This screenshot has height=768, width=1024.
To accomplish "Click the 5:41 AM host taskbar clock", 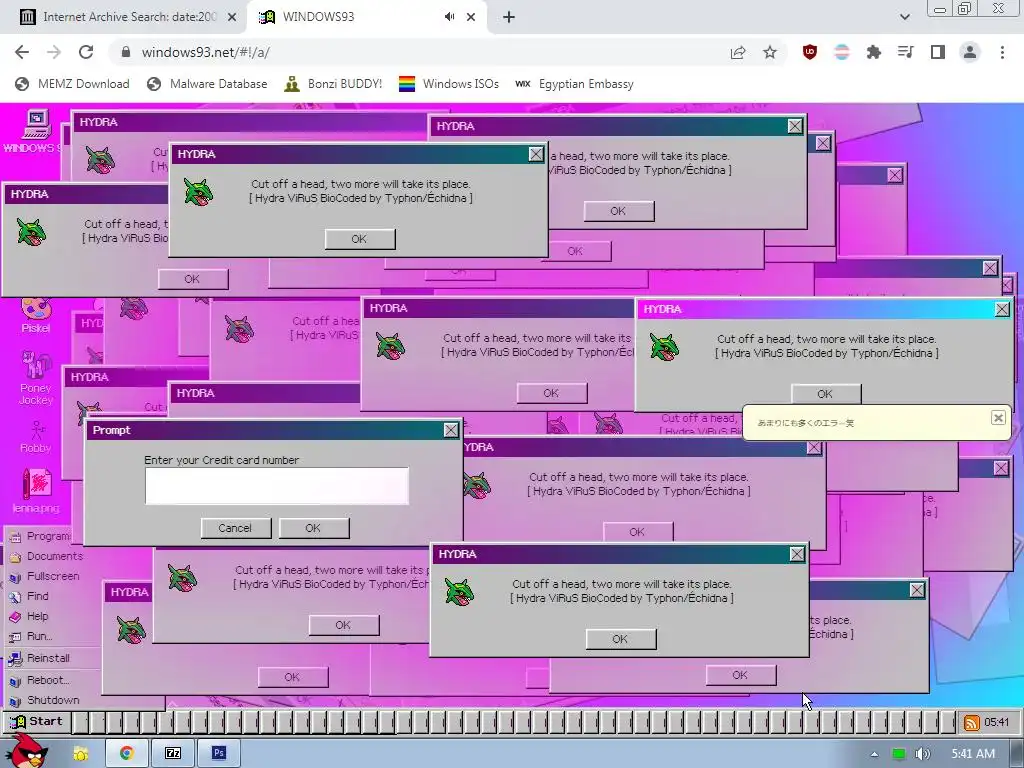I will click(x=973, y=754).
